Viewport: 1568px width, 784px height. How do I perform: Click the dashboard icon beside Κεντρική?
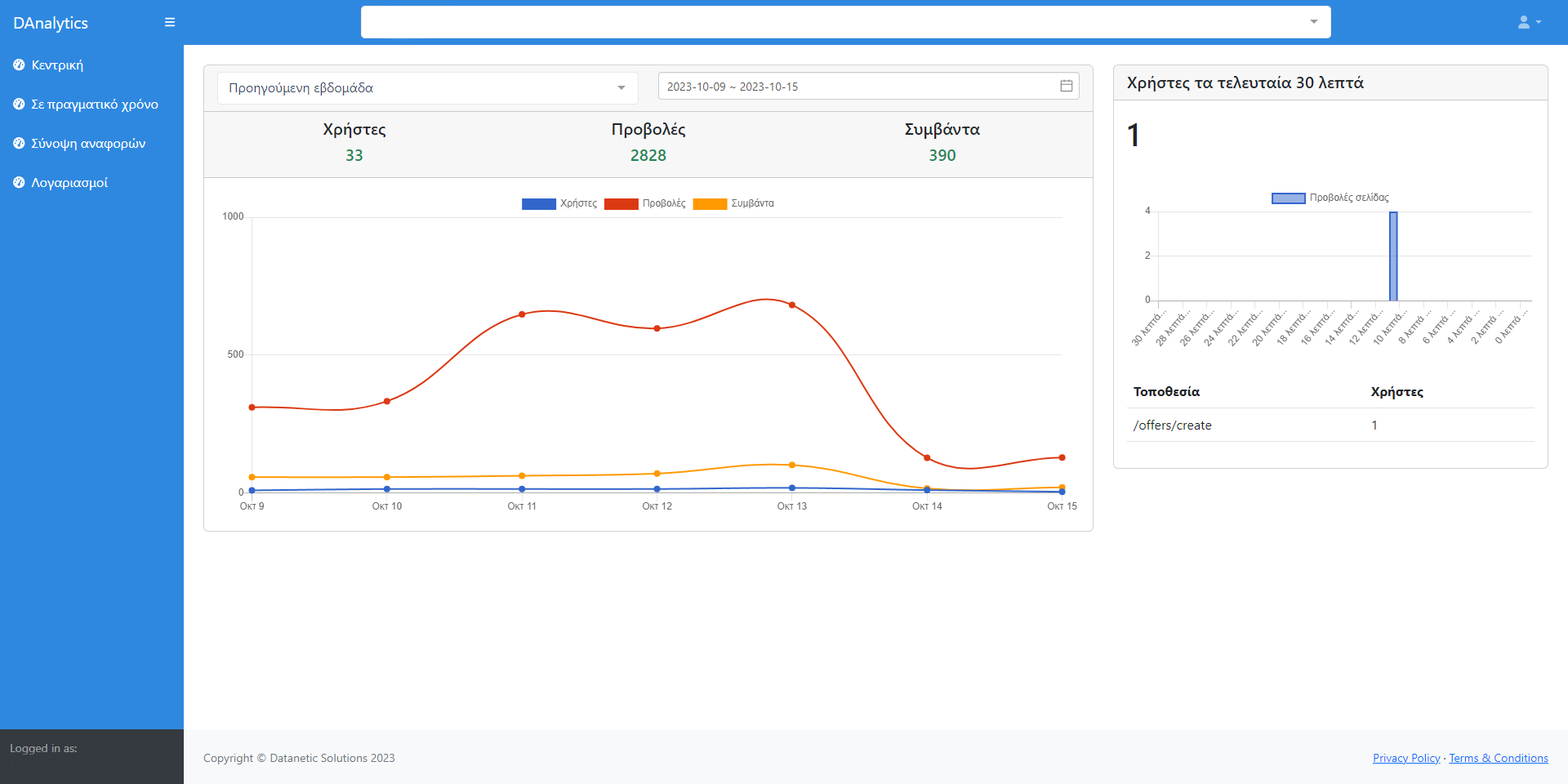click(x=19, y=65)
